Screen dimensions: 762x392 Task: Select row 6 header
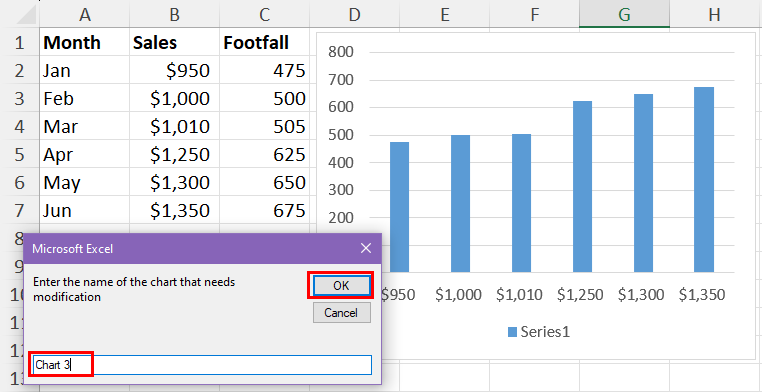coord(19,182)
